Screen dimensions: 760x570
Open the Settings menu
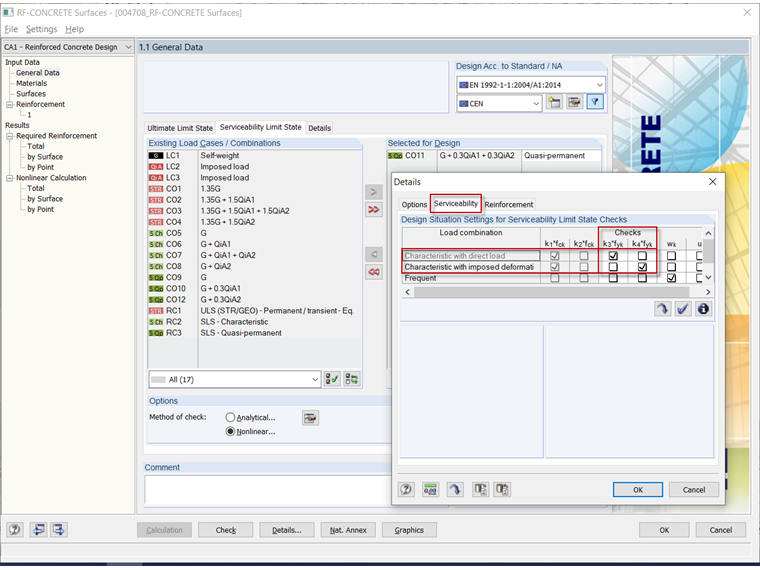point(42,29)
